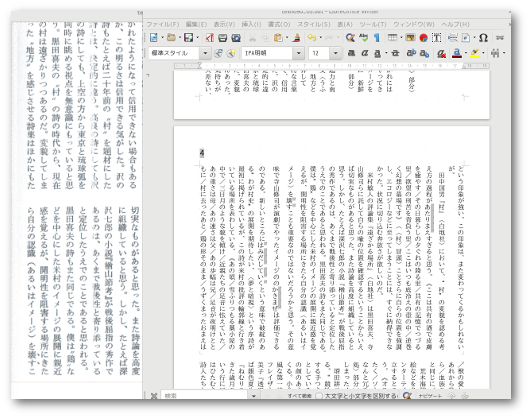Click the New Document icon

tap(153, 38)
